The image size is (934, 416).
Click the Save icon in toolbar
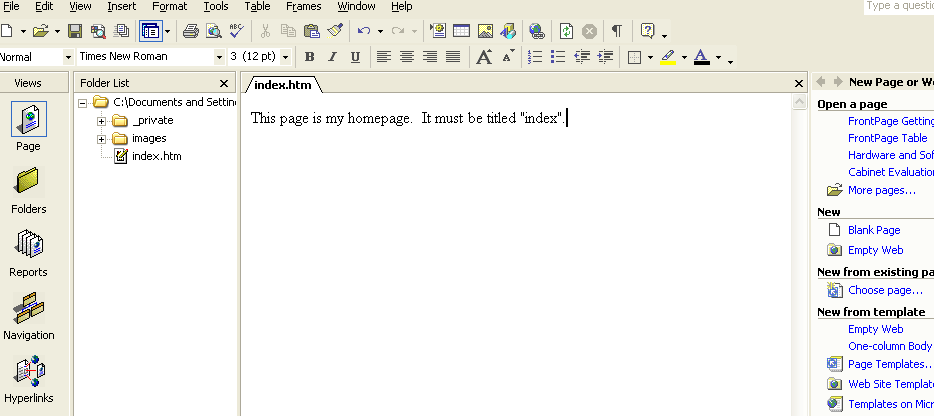coord(77,31)
